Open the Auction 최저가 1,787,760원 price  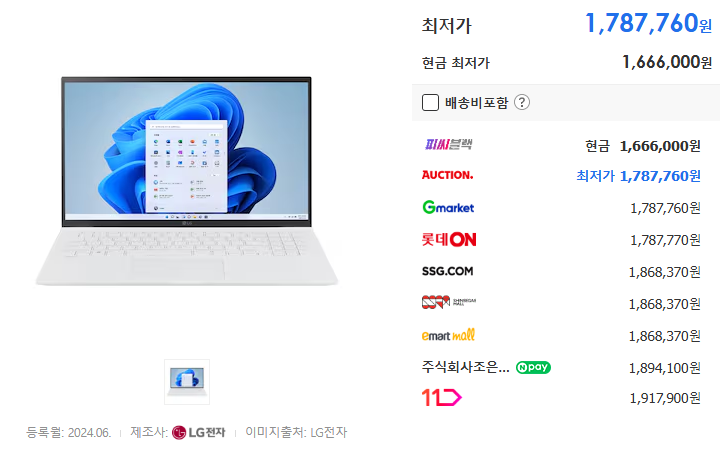[638, 176]
